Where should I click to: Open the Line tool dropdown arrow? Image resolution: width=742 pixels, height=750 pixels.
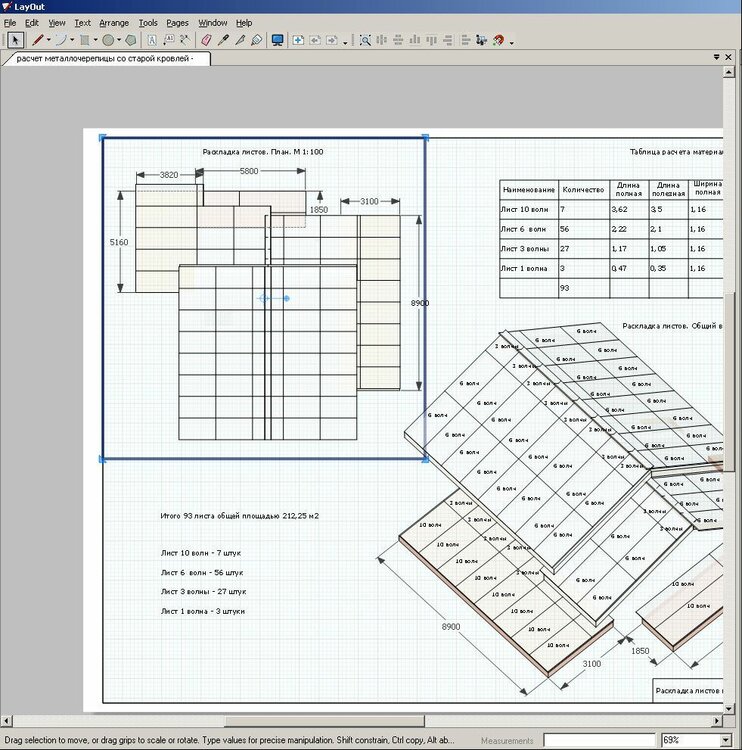49,41
